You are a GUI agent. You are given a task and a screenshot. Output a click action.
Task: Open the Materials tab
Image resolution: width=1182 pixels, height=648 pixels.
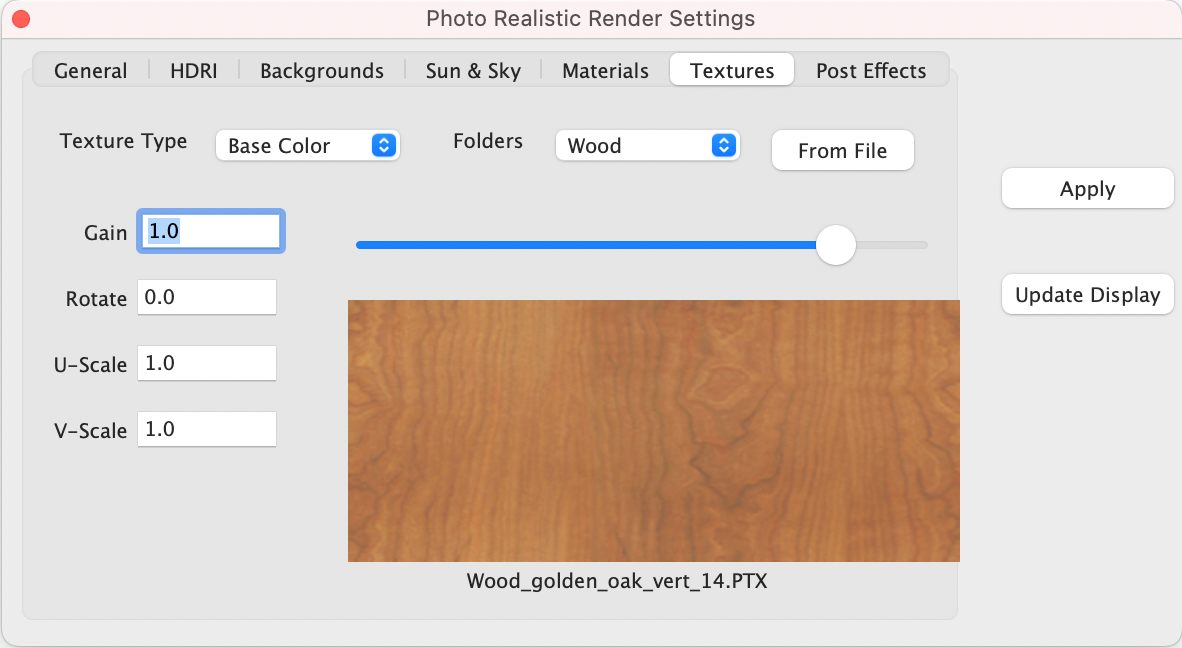pos(604,70)
